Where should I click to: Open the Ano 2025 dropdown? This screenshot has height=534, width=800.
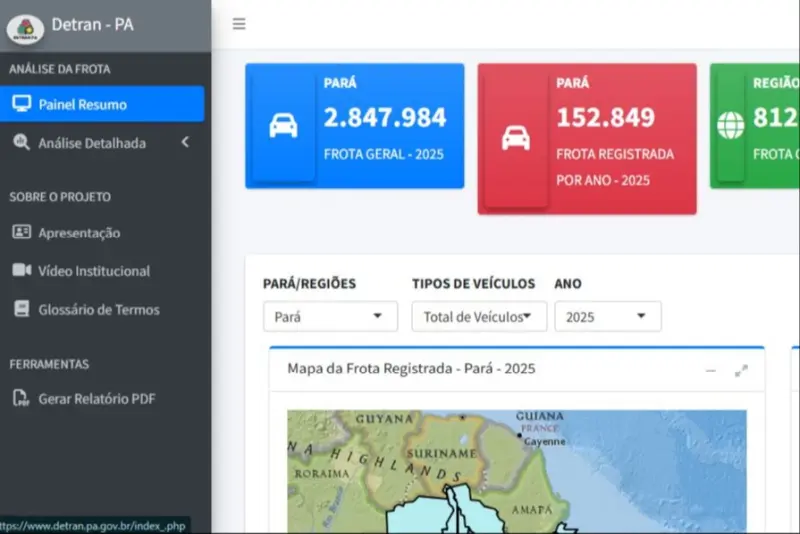click(x=607, y=317)
